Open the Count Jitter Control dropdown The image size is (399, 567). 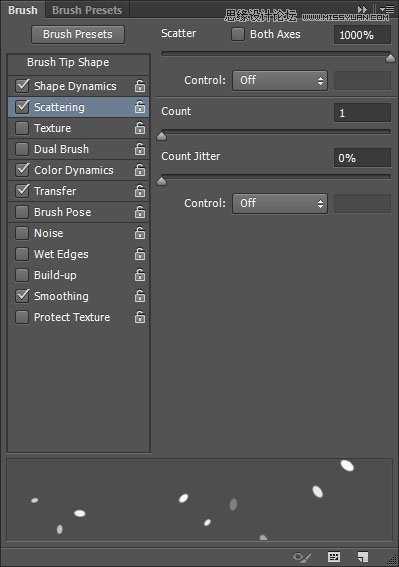(x=280, y=203)
